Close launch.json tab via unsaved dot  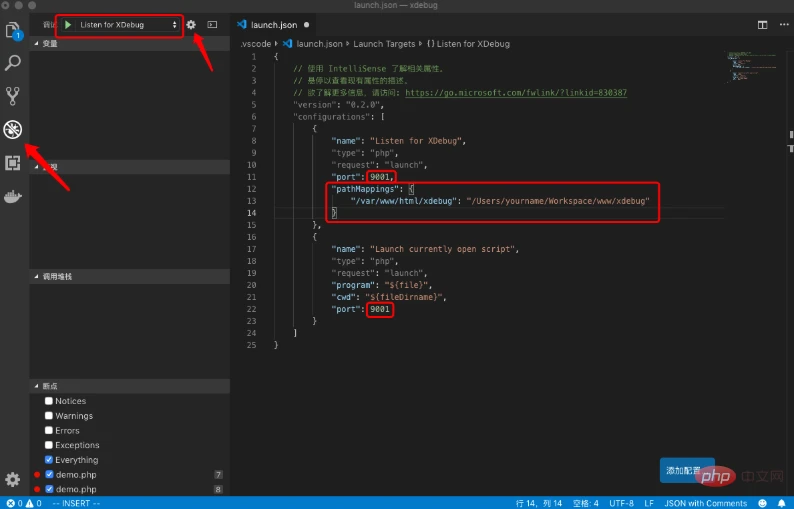coord(306,25)
